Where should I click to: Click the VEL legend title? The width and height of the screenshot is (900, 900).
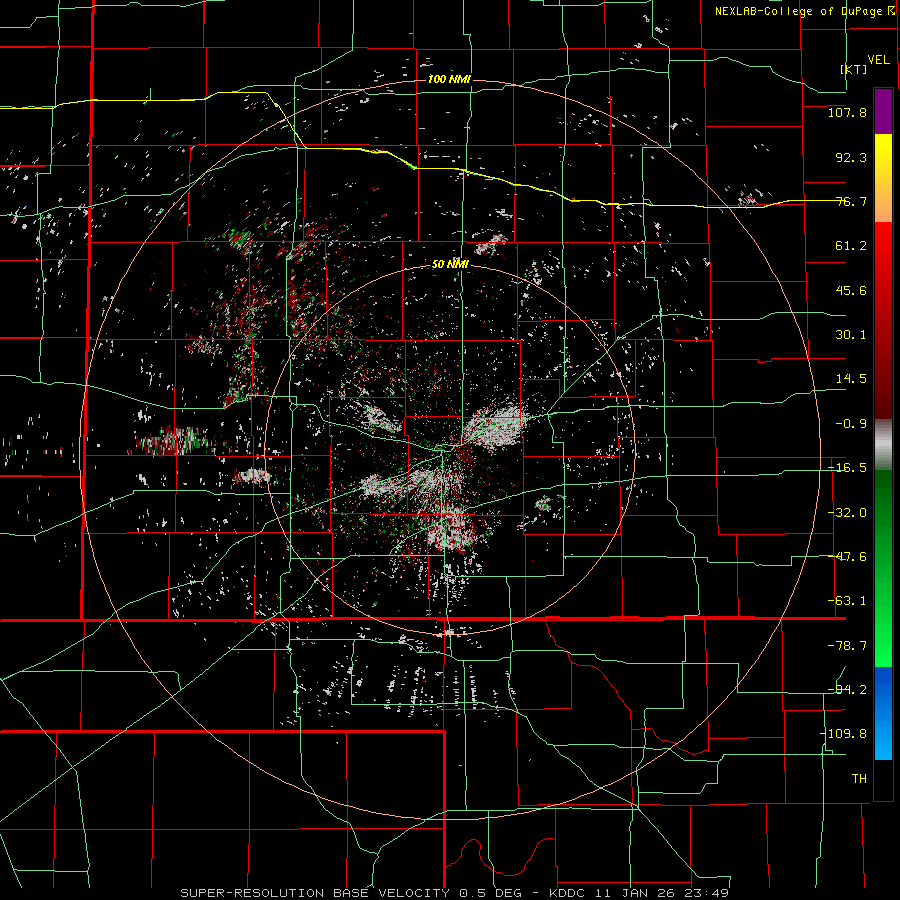point(878,59)
